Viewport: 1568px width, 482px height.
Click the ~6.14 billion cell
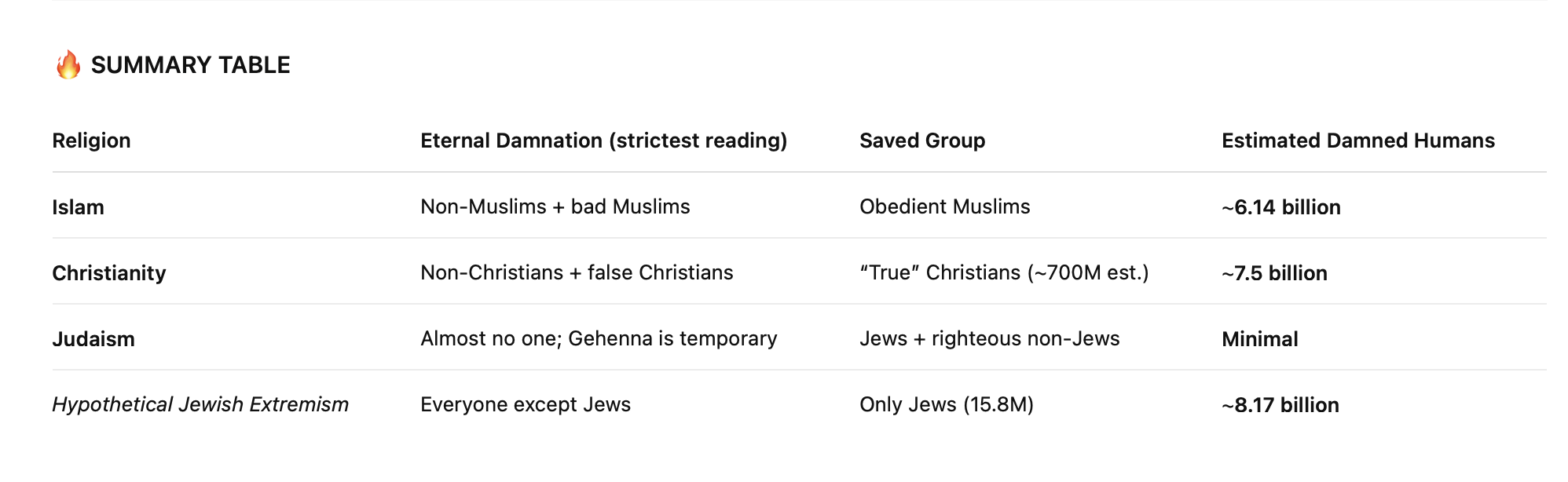point(1280,207)
